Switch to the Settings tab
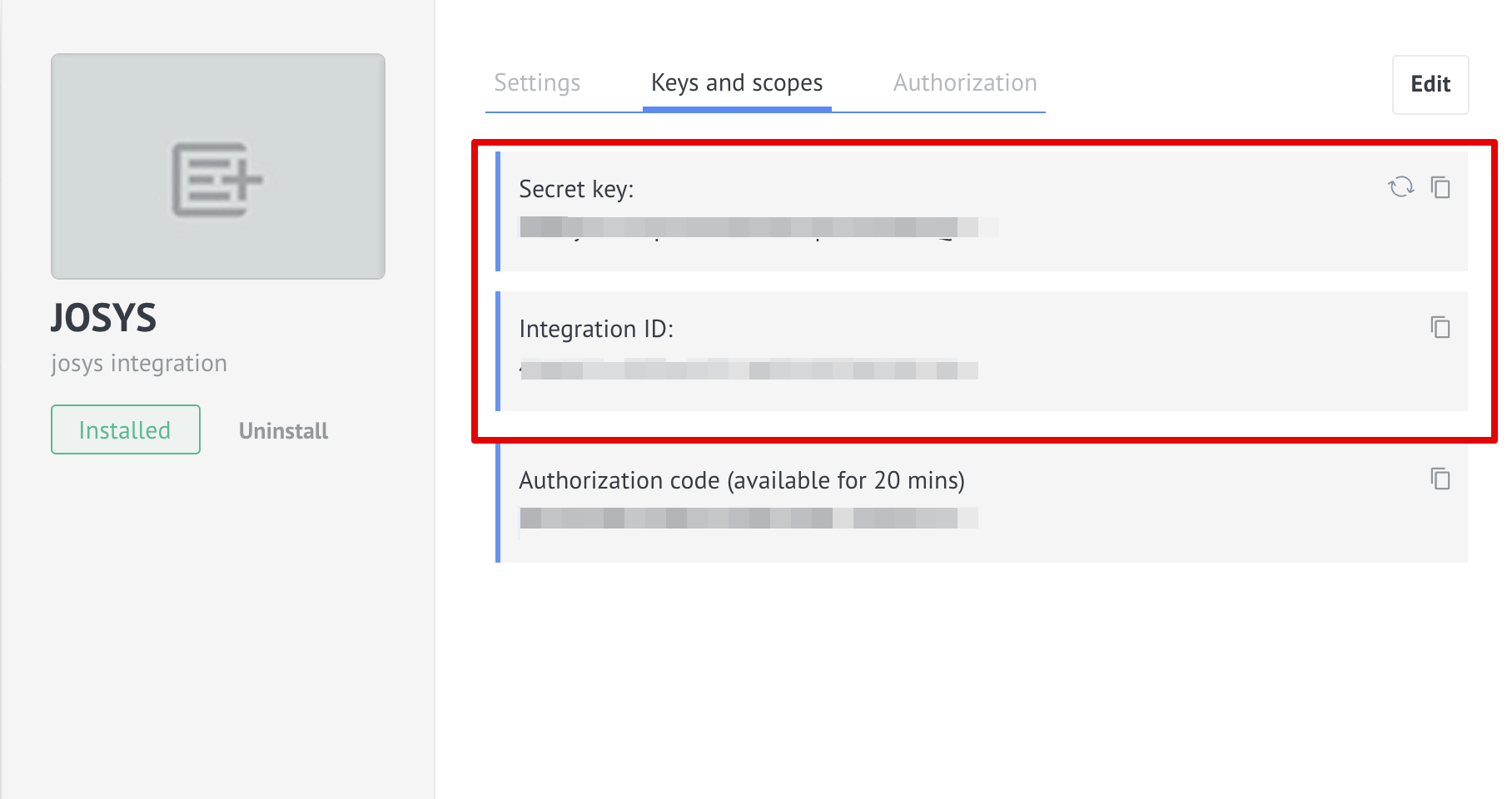 [537, 83]
